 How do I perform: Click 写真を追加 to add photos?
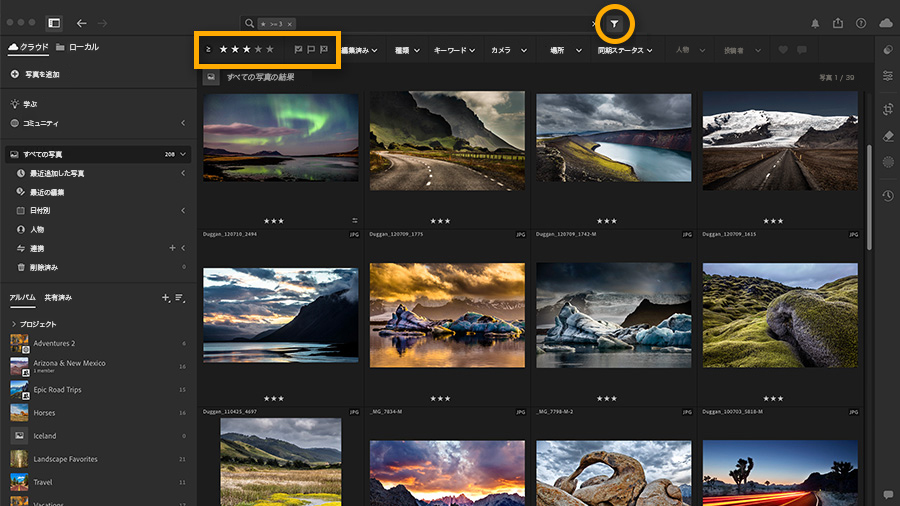pyautogui.click(x=36, y=74)
